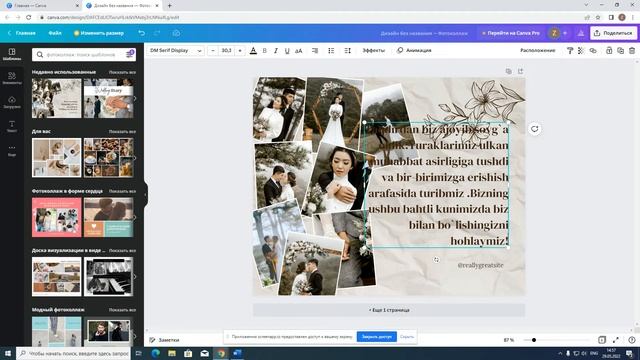Lock the selected element
Screen dimensions: 640x360
pos(609,51)
